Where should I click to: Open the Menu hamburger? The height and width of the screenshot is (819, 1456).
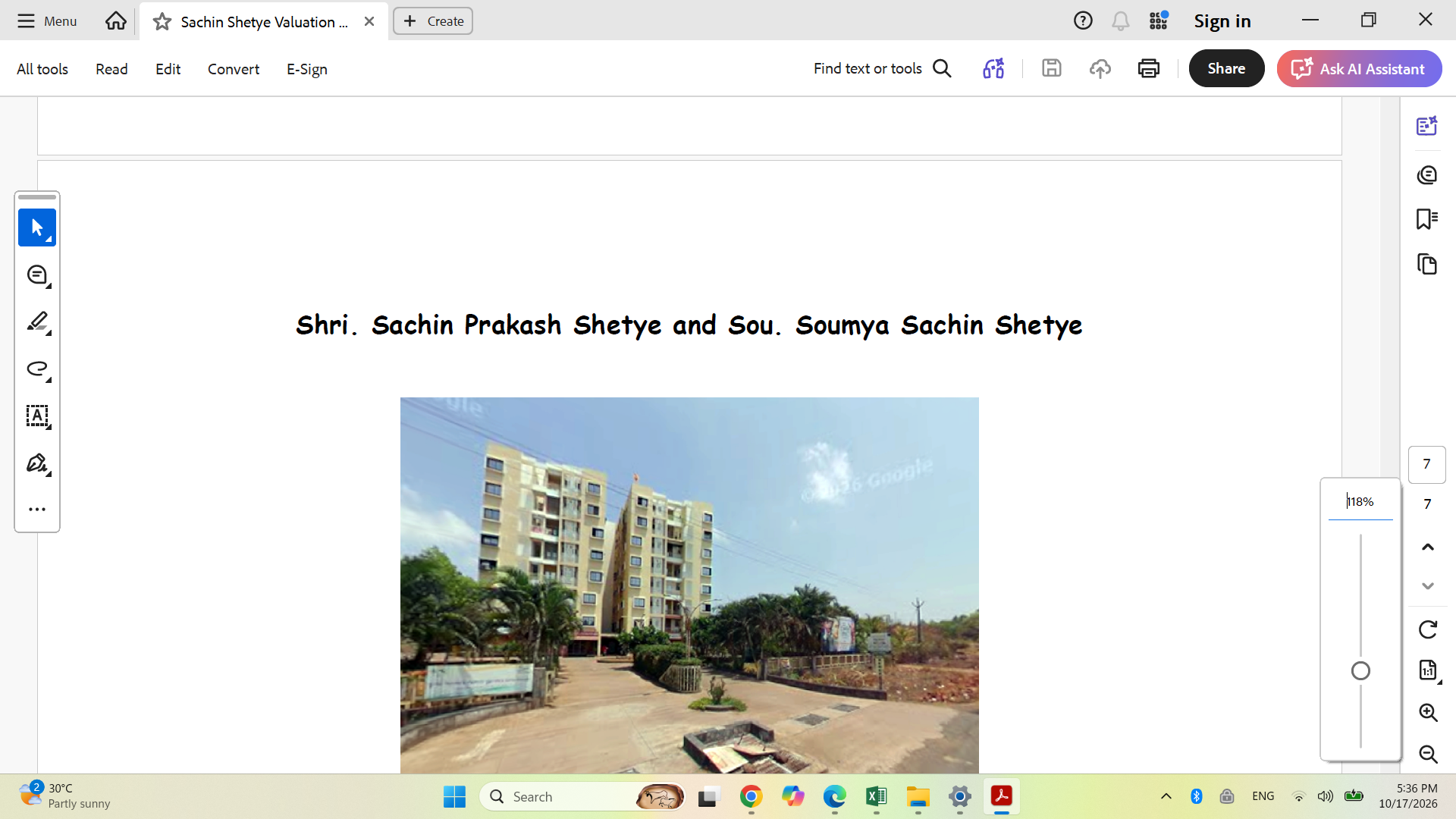click(47, 20)
